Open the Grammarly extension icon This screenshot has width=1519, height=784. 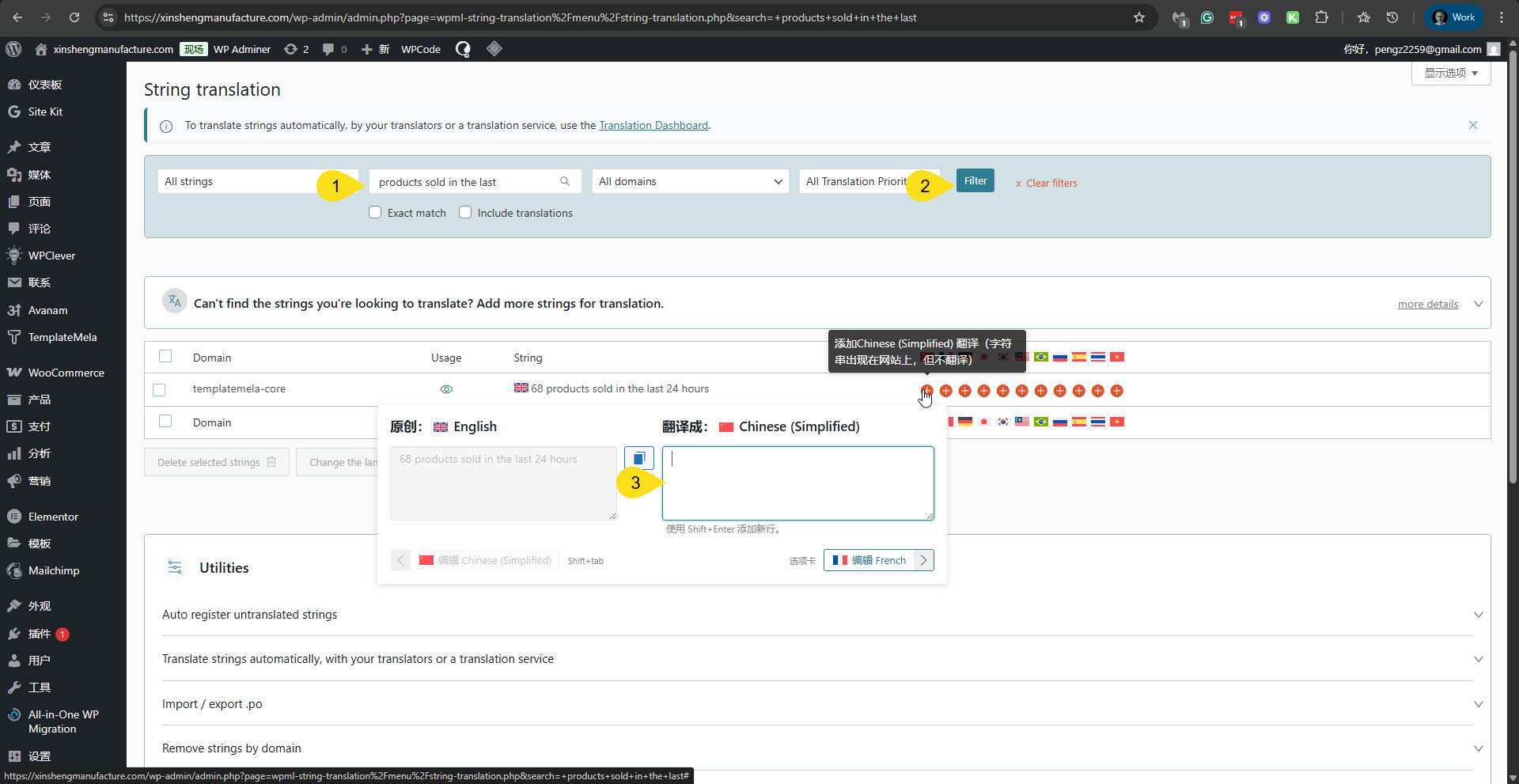(x=1207, y=17)
